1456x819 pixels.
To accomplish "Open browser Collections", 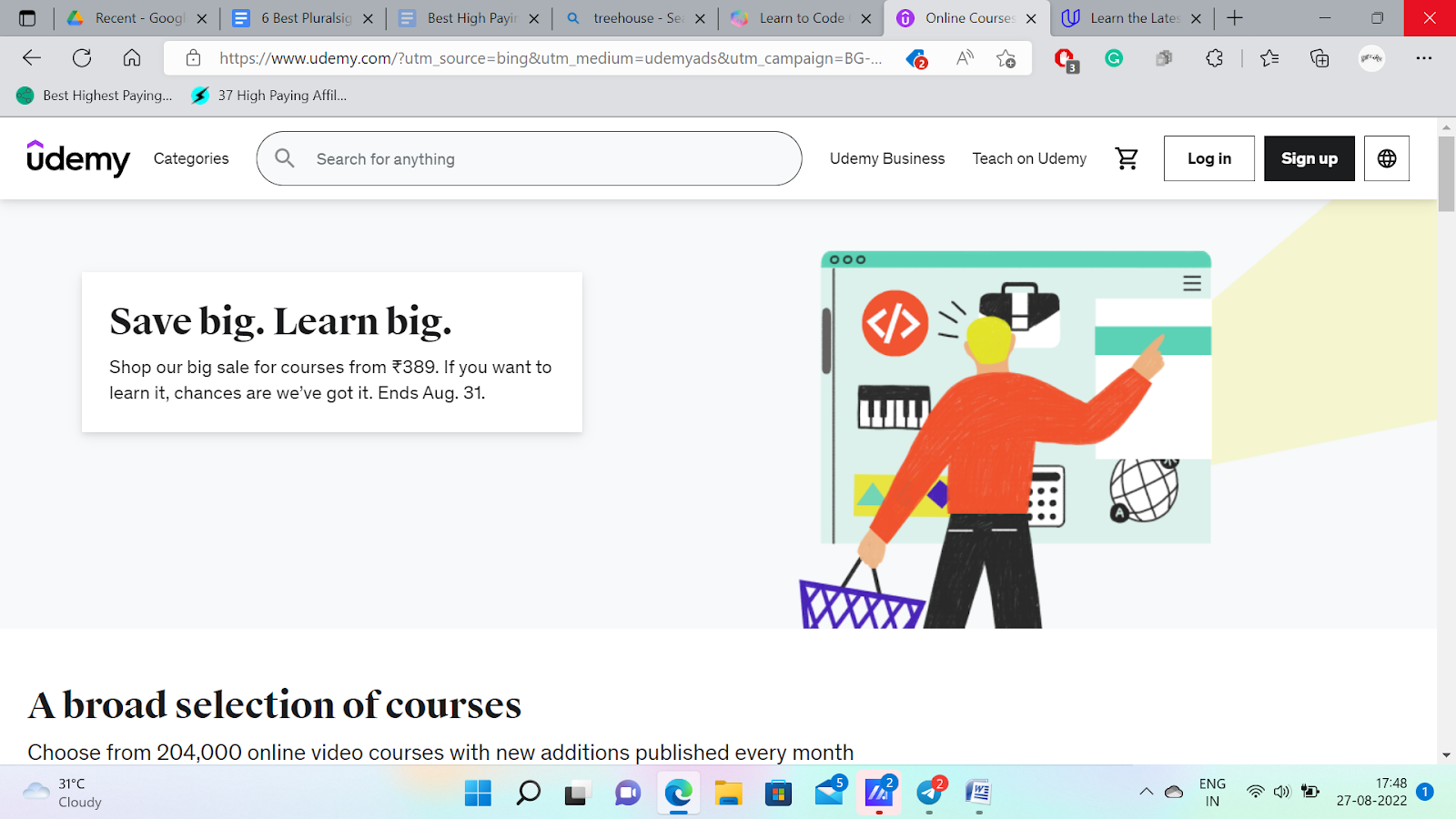I will pyautogui.click(x=1319, y=58).
